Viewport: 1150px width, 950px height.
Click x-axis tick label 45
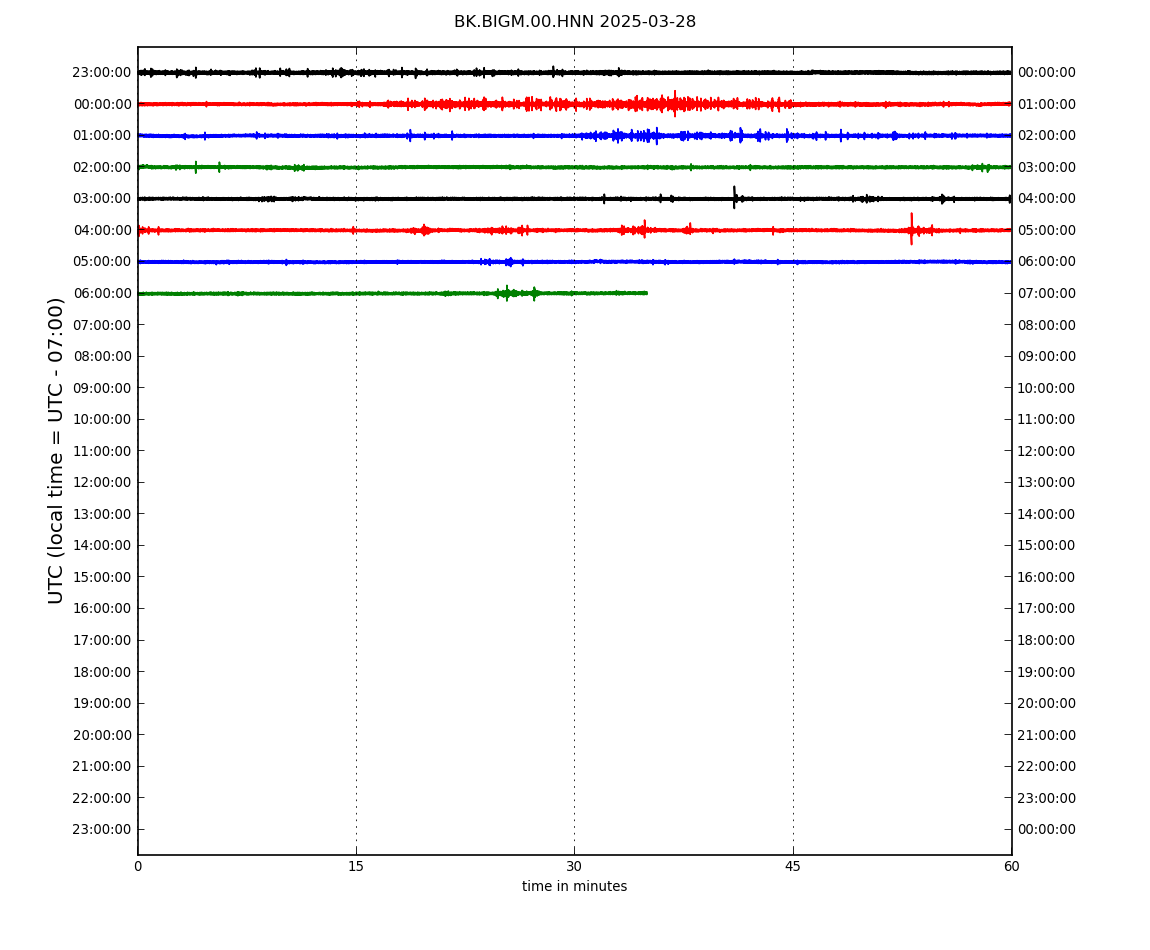coord(793,866)
